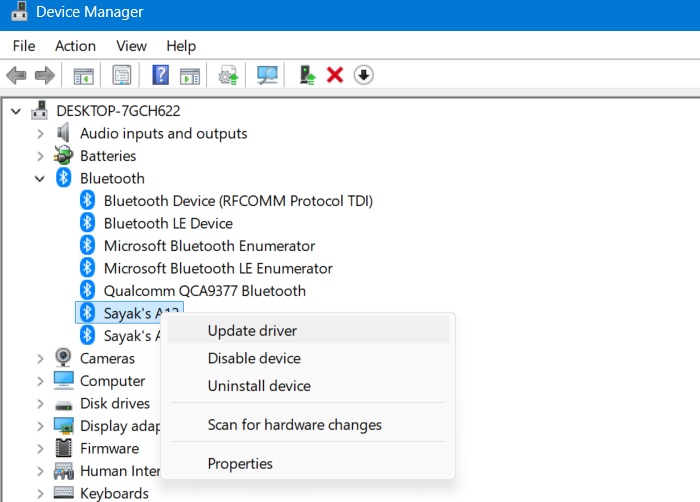Click the Human Interface Devices icon

pos(63,471)
